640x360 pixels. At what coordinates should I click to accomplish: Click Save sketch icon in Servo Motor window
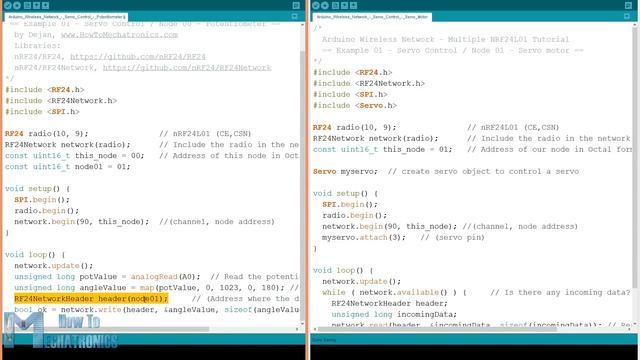(353, 5)
